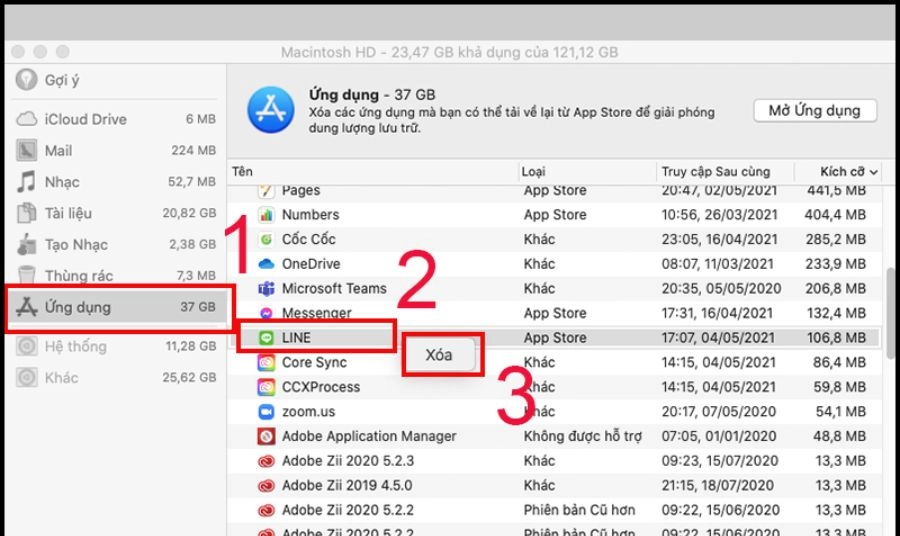900x536 pixels.
Task: Click the Tài liệu documents icon
Action: click(x=26, y=213)
